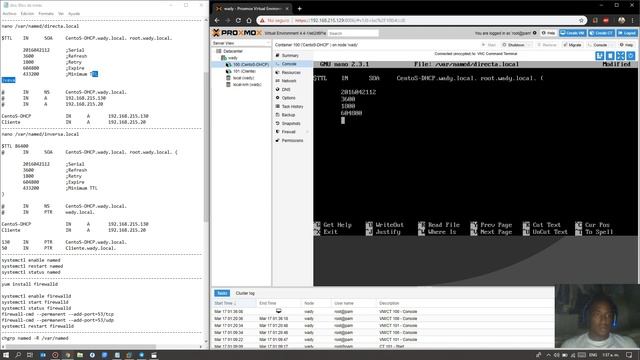This screenshot has height=360, width=640.
Task: Click the Remove container button
Action: click(x=547, y=45)
